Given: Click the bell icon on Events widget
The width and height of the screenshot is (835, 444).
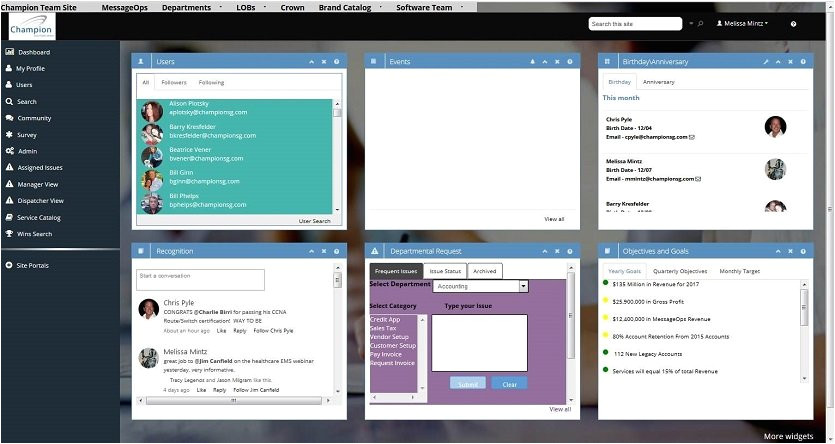Looking at the screenshot, I should click(x=532, y=62).
